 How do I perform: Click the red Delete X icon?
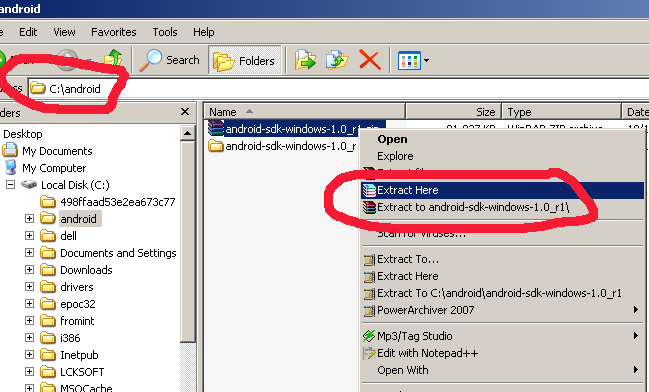(370, 60)
